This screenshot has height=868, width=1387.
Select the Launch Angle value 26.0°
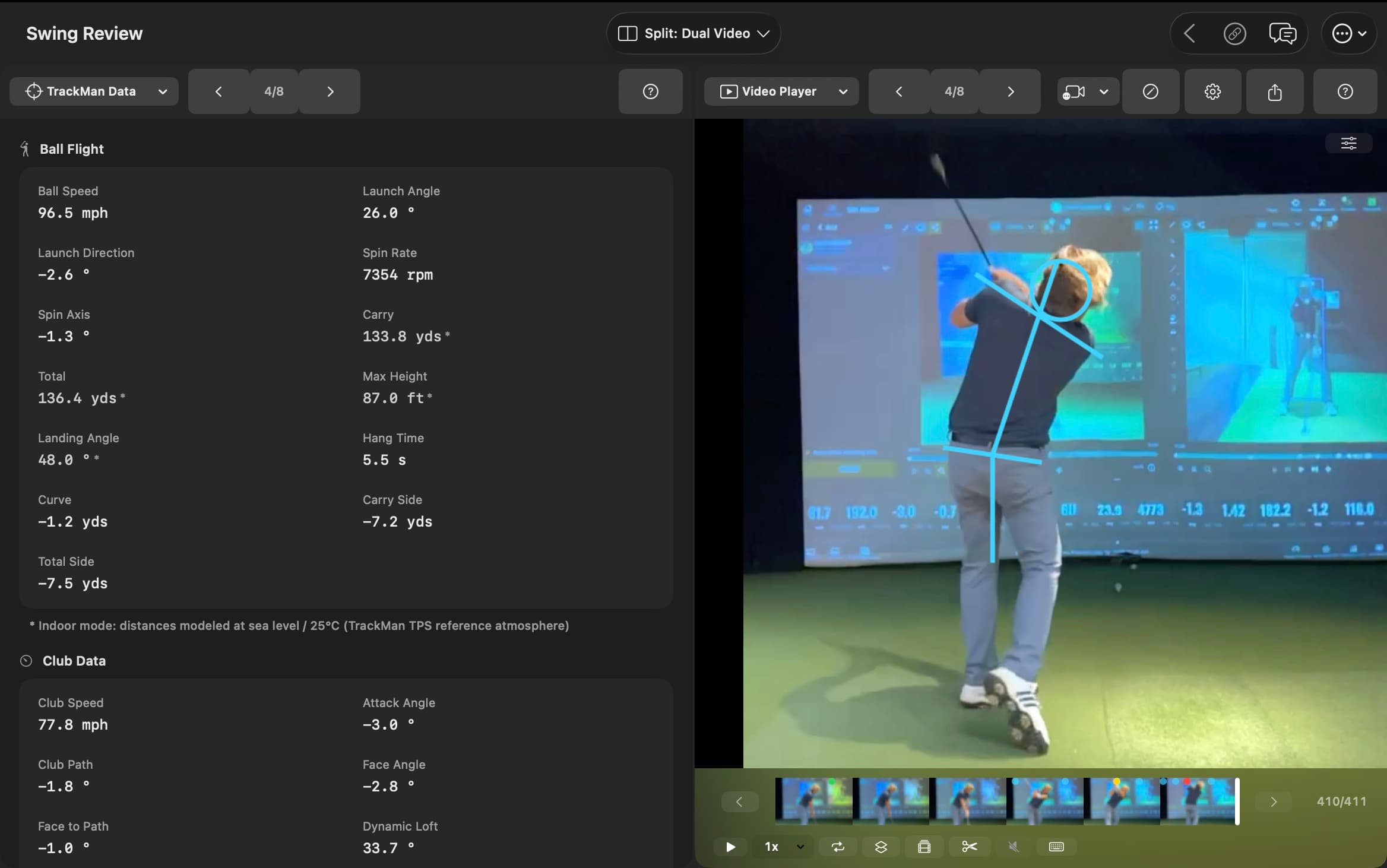click(x=389, y=213)
